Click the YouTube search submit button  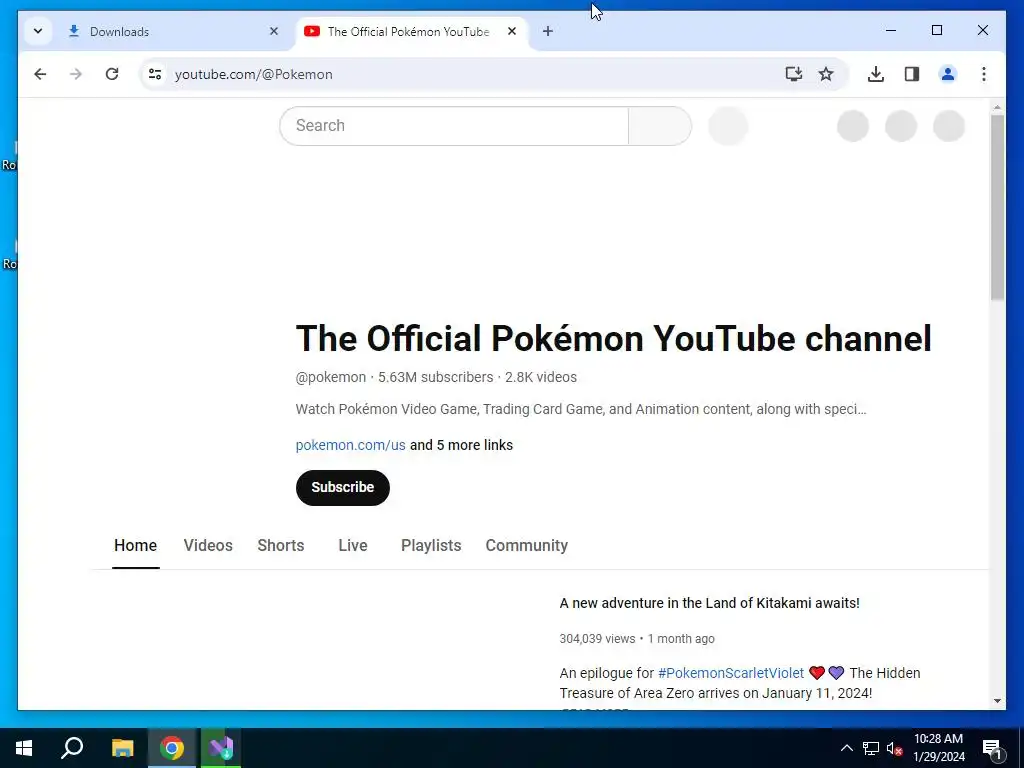[x=660, y=125]
